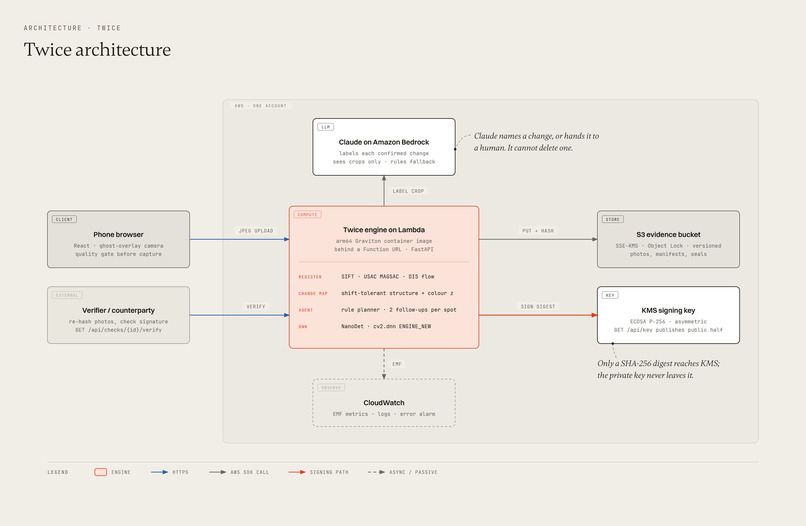
Task: Click the 'S3 evidence bucket' heading
Action: tap(668, 234)
